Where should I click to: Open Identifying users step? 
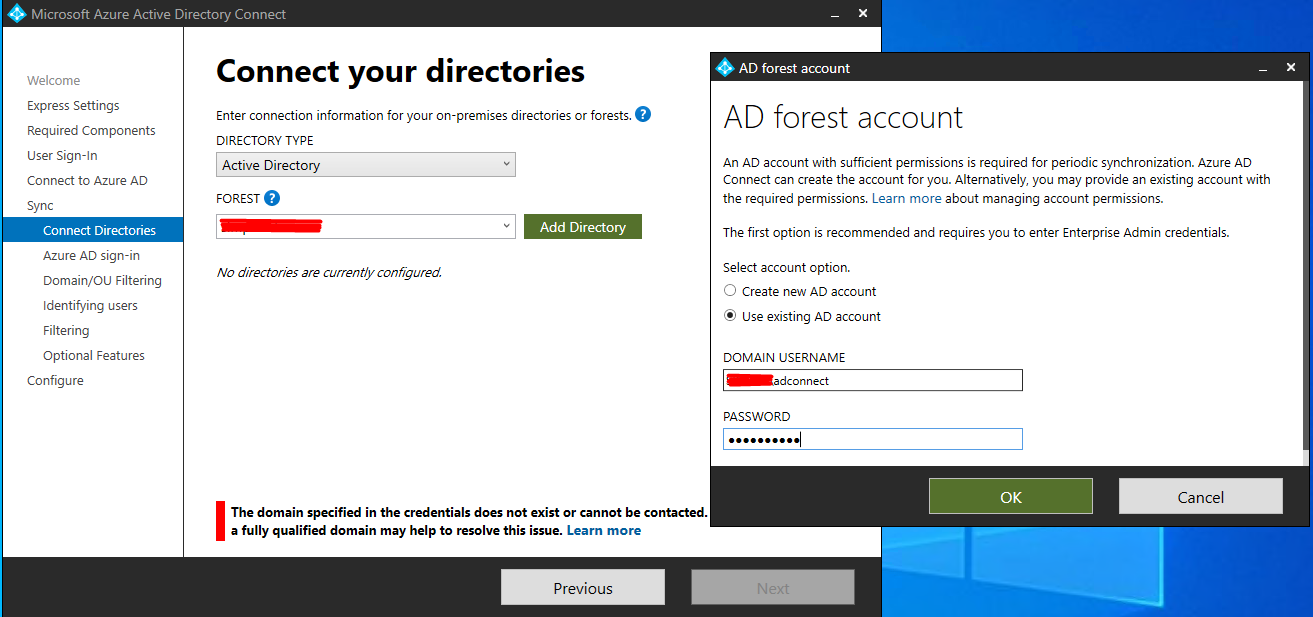[x=90, y=305]
